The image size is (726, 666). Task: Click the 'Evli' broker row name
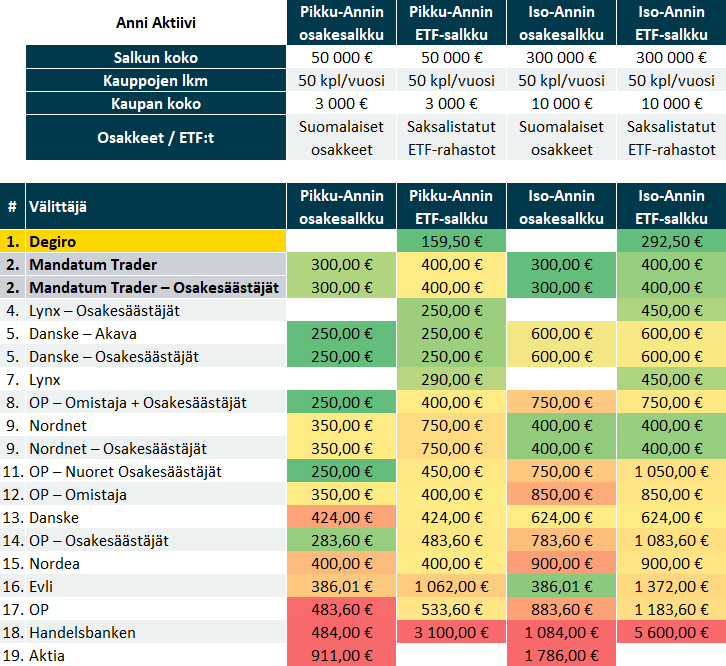pos(156,586)
